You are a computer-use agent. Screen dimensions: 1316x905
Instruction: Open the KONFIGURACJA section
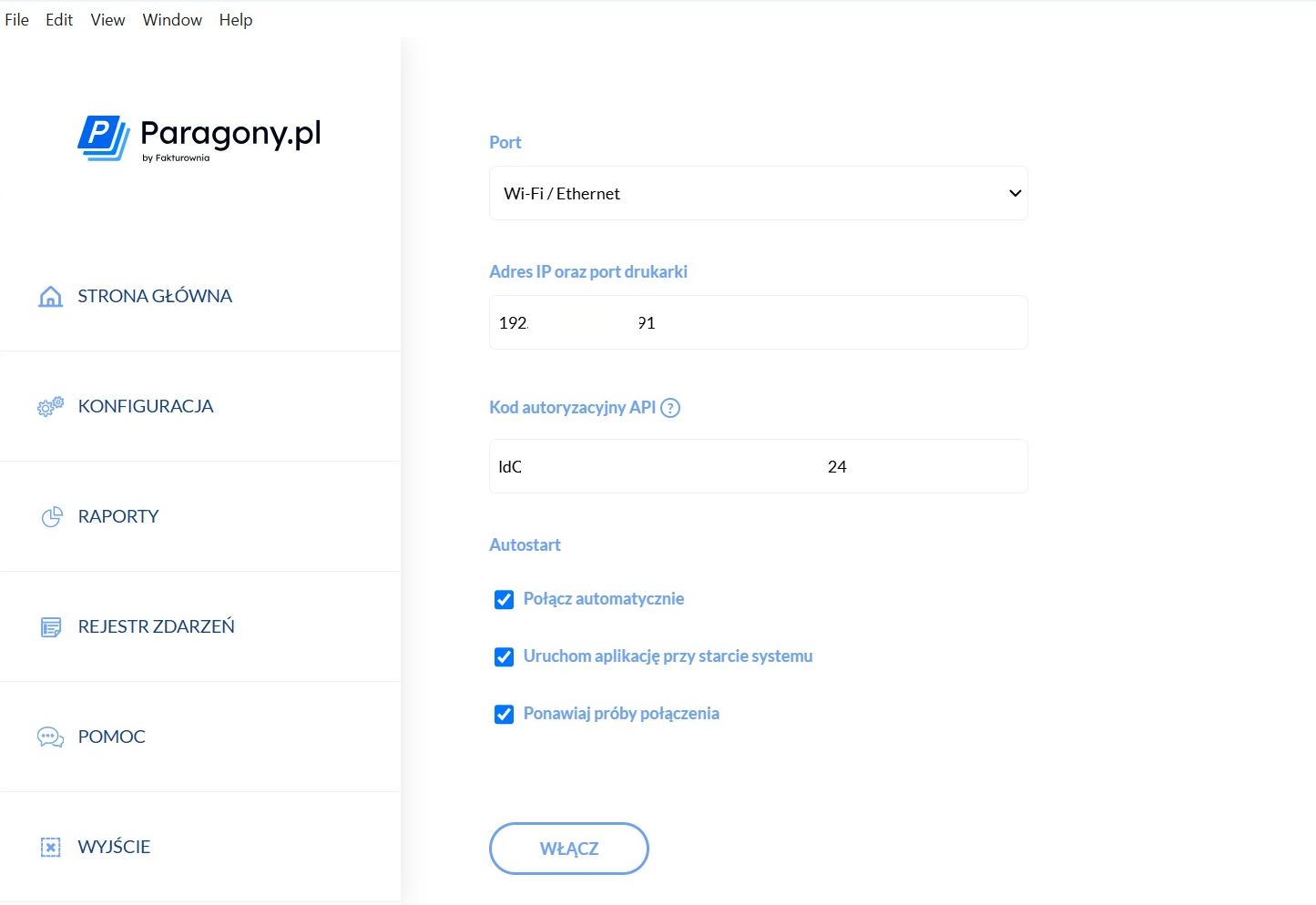point(146,406)
